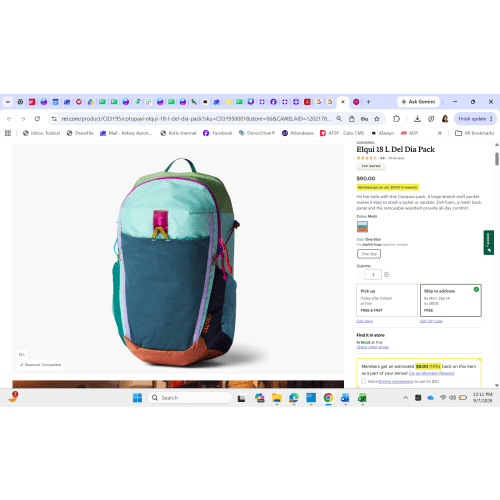Click the page vertical scrollbar thumb
The height and width of the screenshot is (500, 500).
click(x=497, y=159)
